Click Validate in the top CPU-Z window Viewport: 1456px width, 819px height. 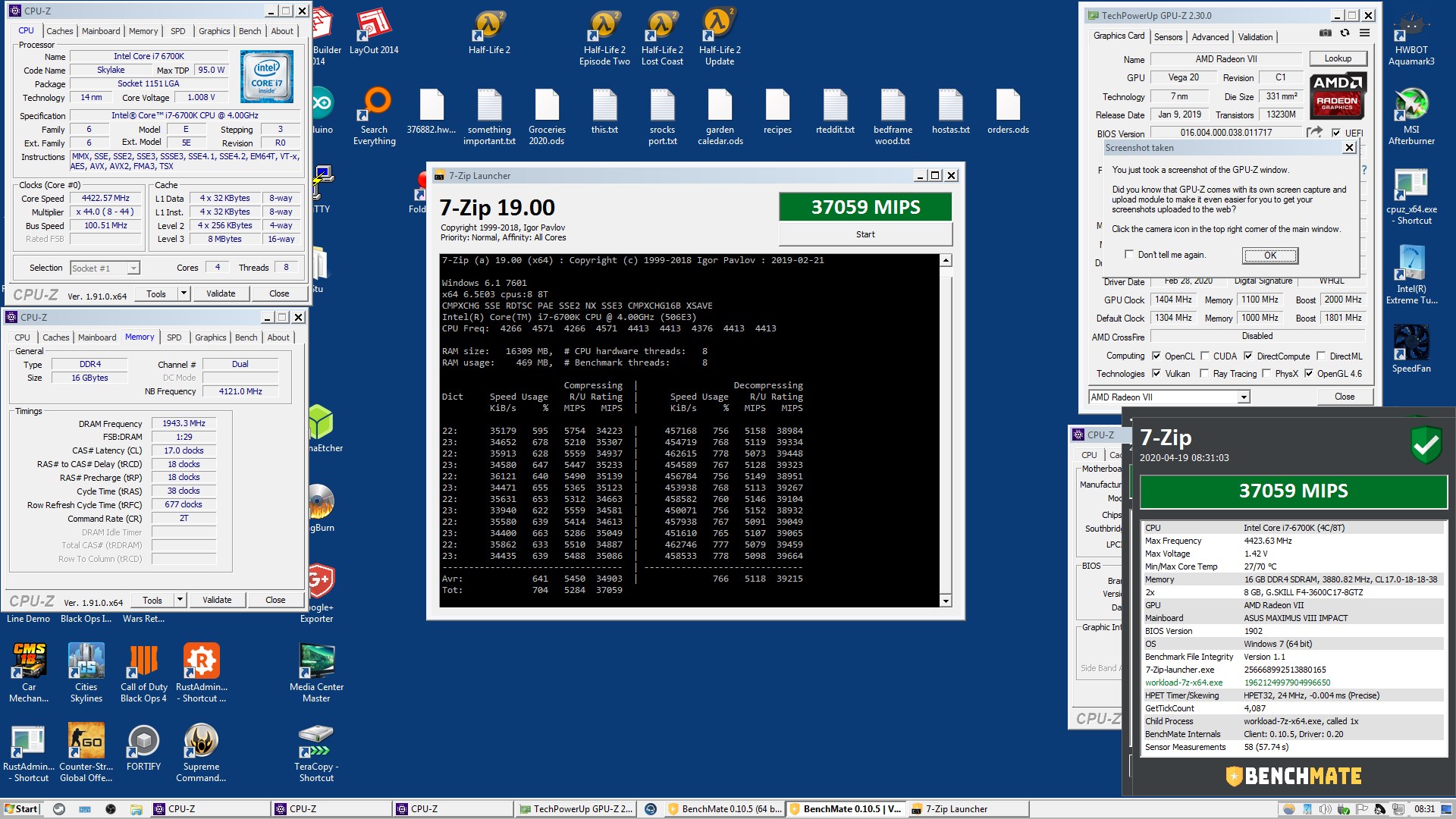click(x=221, y=293)
